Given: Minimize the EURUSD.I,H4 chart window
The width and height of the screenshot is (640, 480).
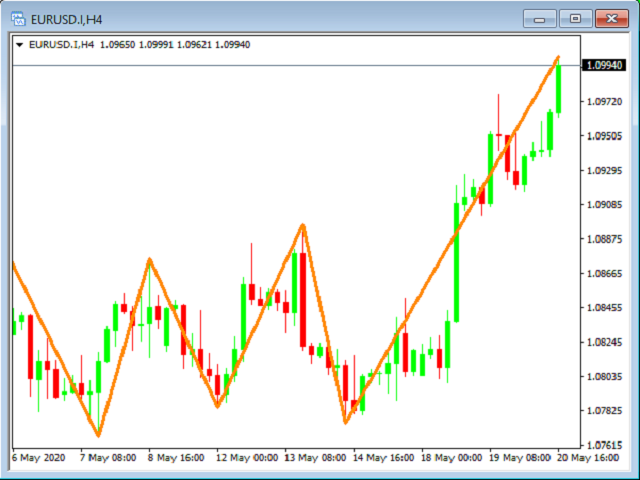Looking at the screenshot, I should pyautogui.click(x=540, y=19).
